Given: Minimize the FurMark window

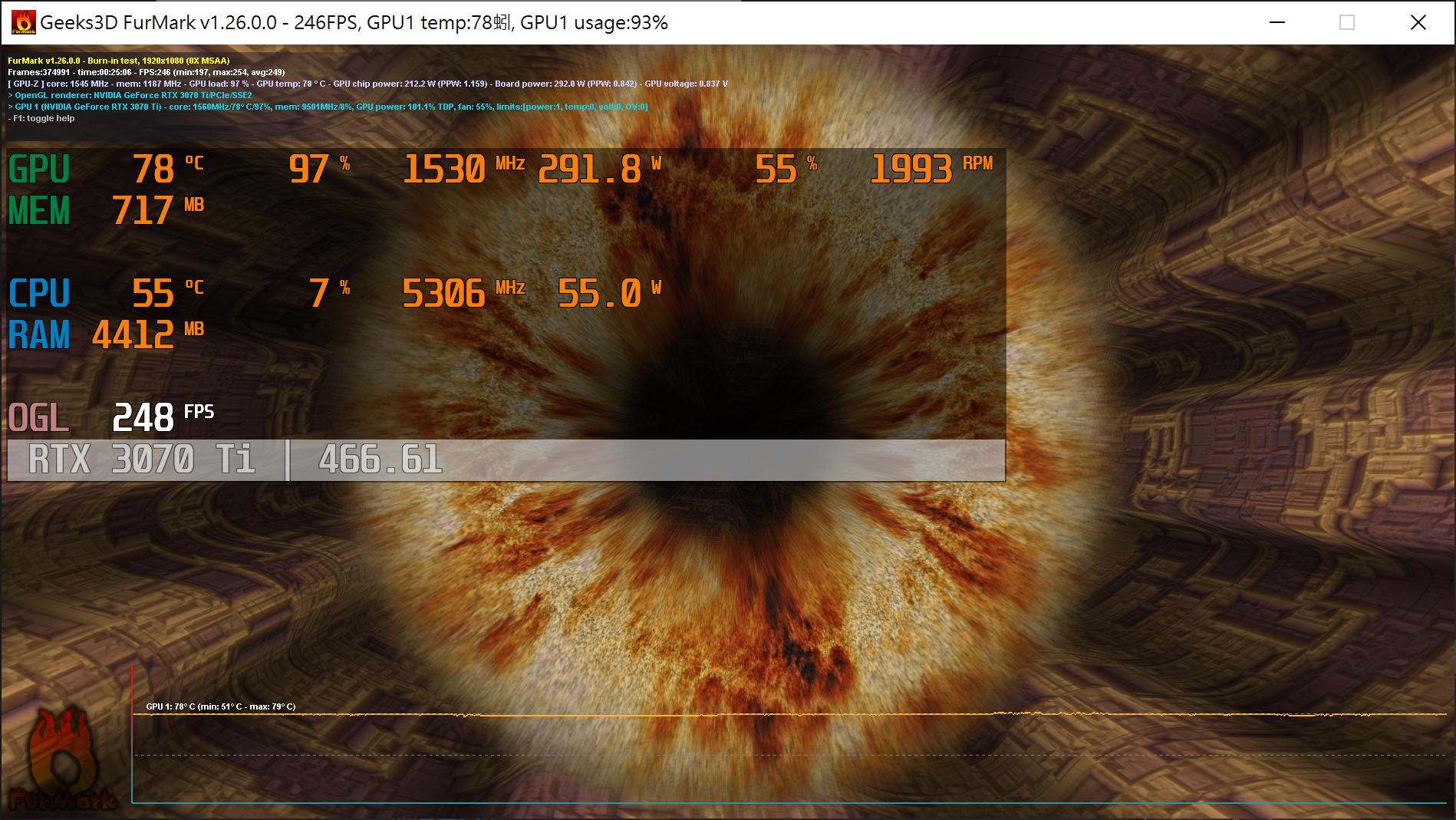Looking at the screenshot, I should [x=1277, y=22].
